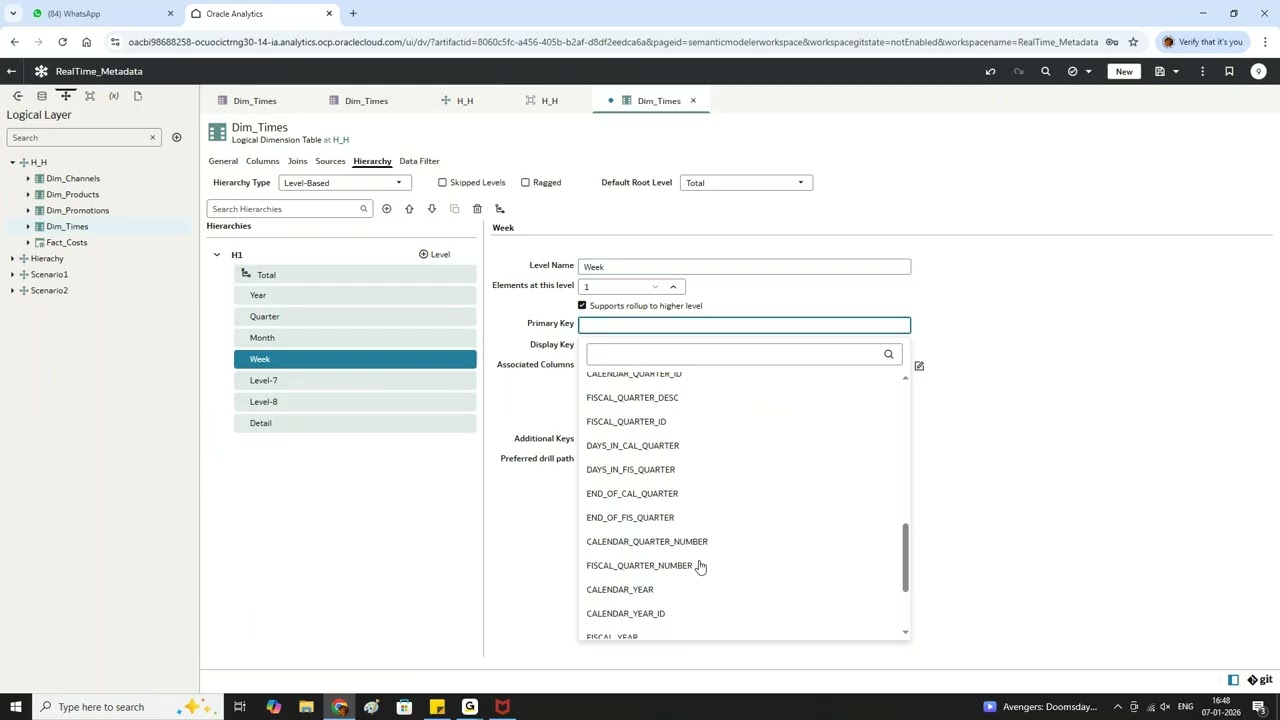Switch to the first Dim_Times editor tab

pos(247,101)
